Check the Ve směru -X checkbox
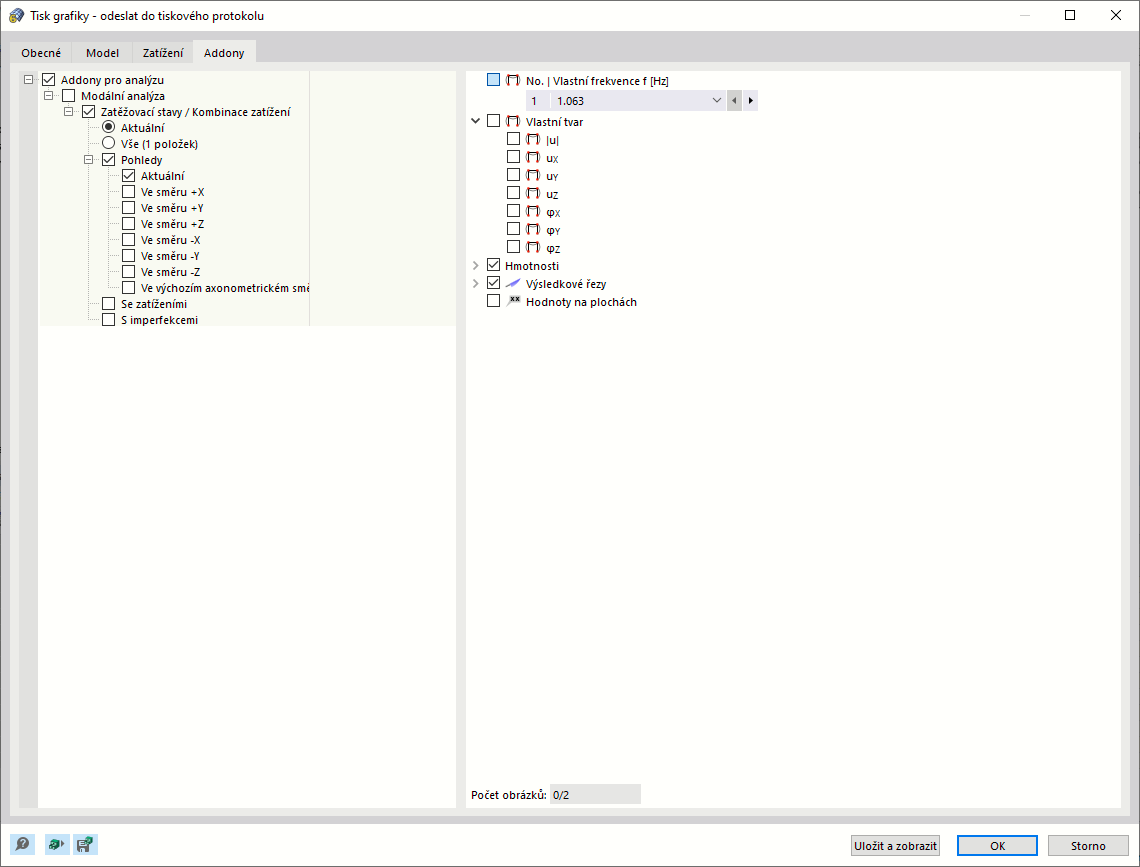The image size is (1140, 867). (x=129, y=239)
